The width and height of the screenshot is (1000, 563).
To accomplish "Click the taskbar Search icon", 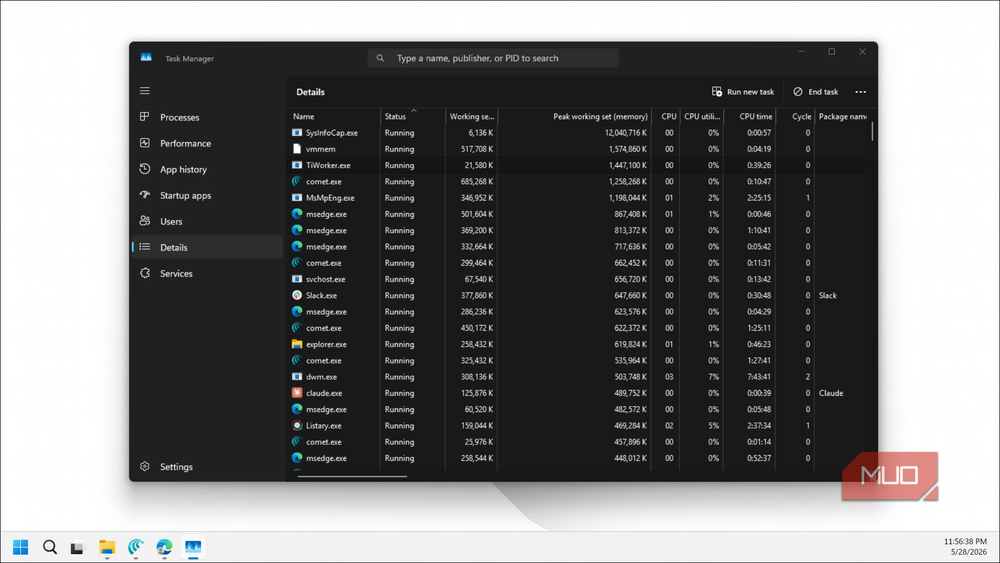I will (x=50, y=546).
